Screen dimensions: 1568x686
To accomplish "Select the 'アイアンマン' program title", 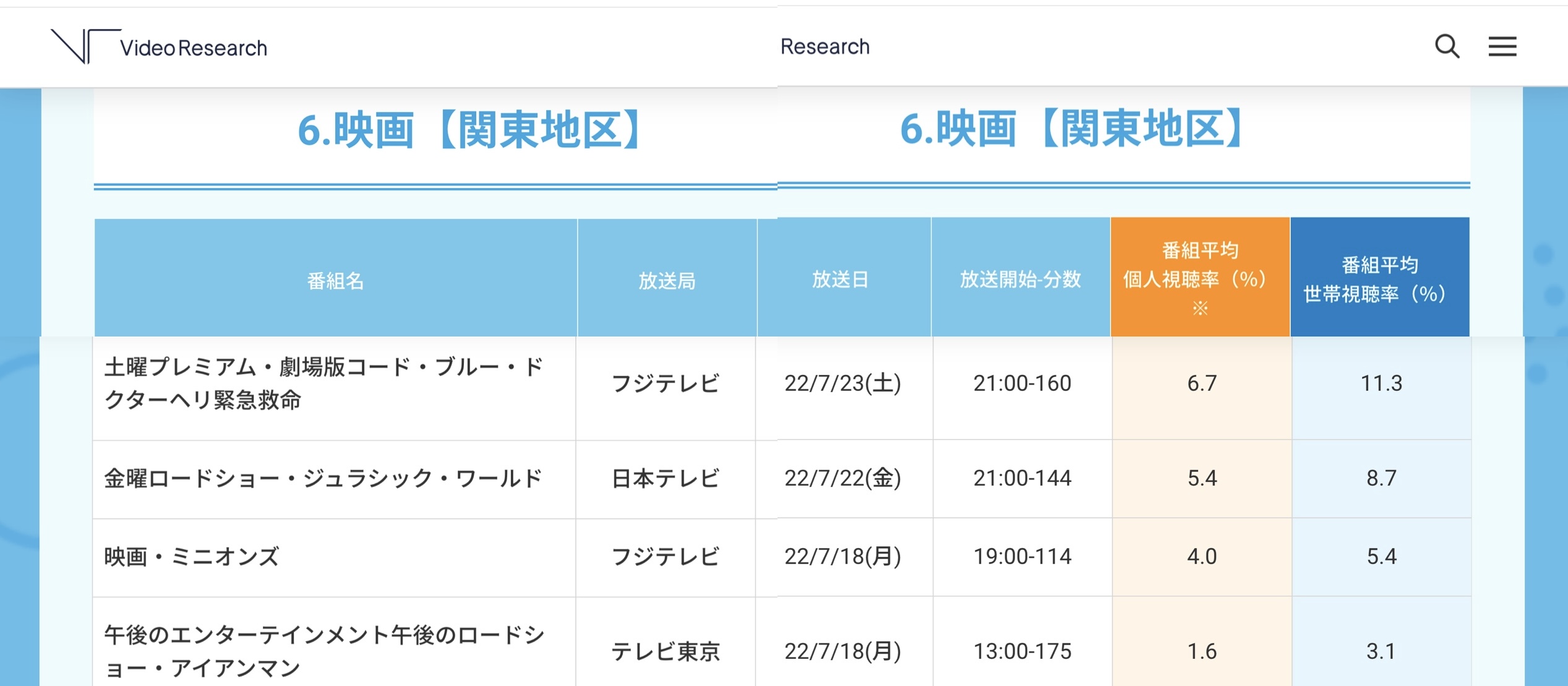I will tap(325, 651).
